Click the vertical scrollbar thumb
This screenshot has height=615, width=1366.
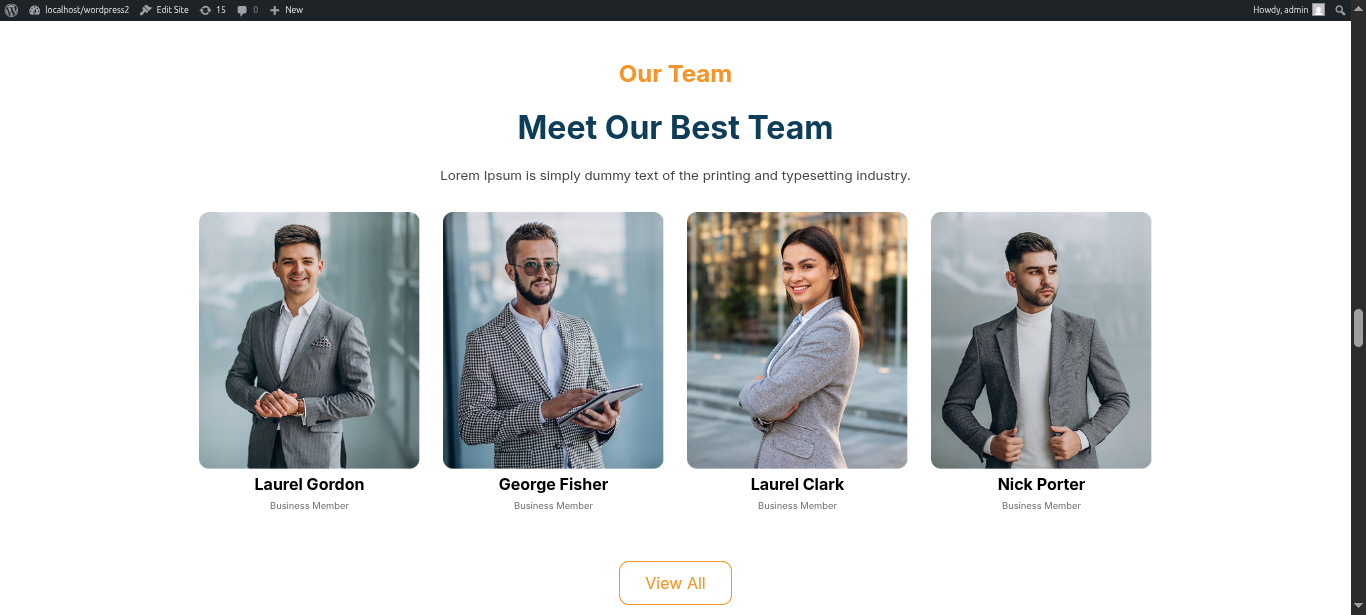[1358, 328]
